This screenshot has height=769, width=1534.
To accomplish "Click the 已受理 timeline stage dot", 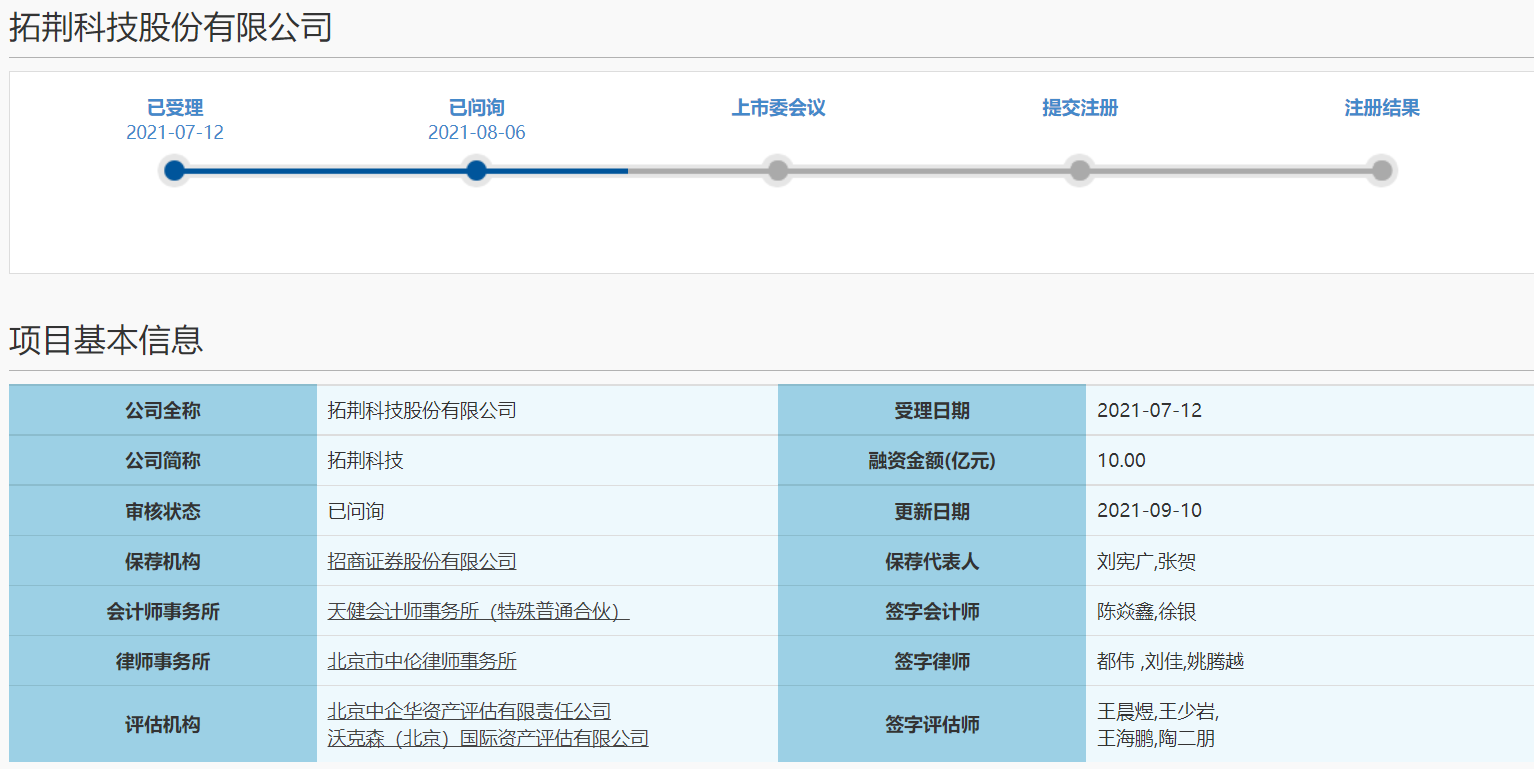I will (174, 171).
